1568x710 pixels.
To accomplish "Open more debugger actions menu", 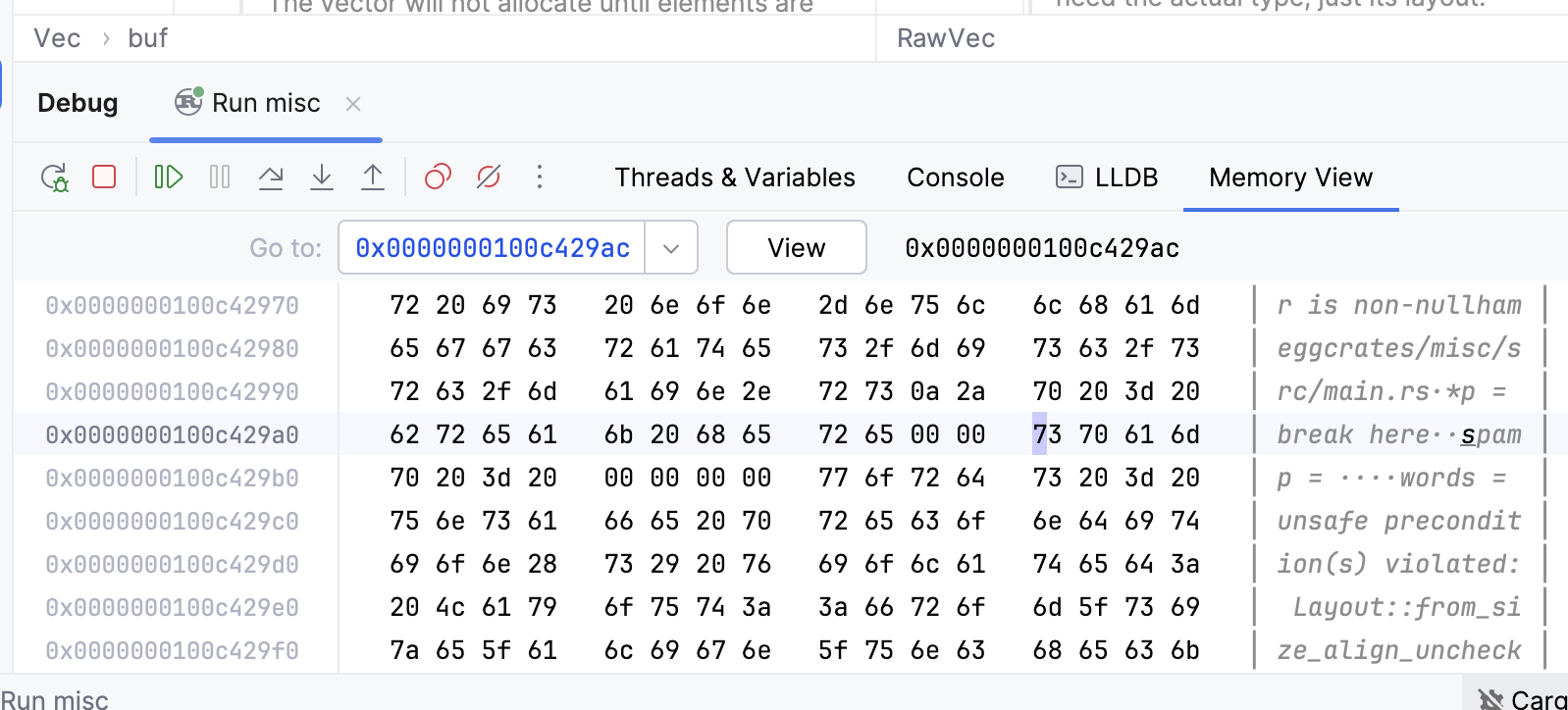I will [540, 177].
